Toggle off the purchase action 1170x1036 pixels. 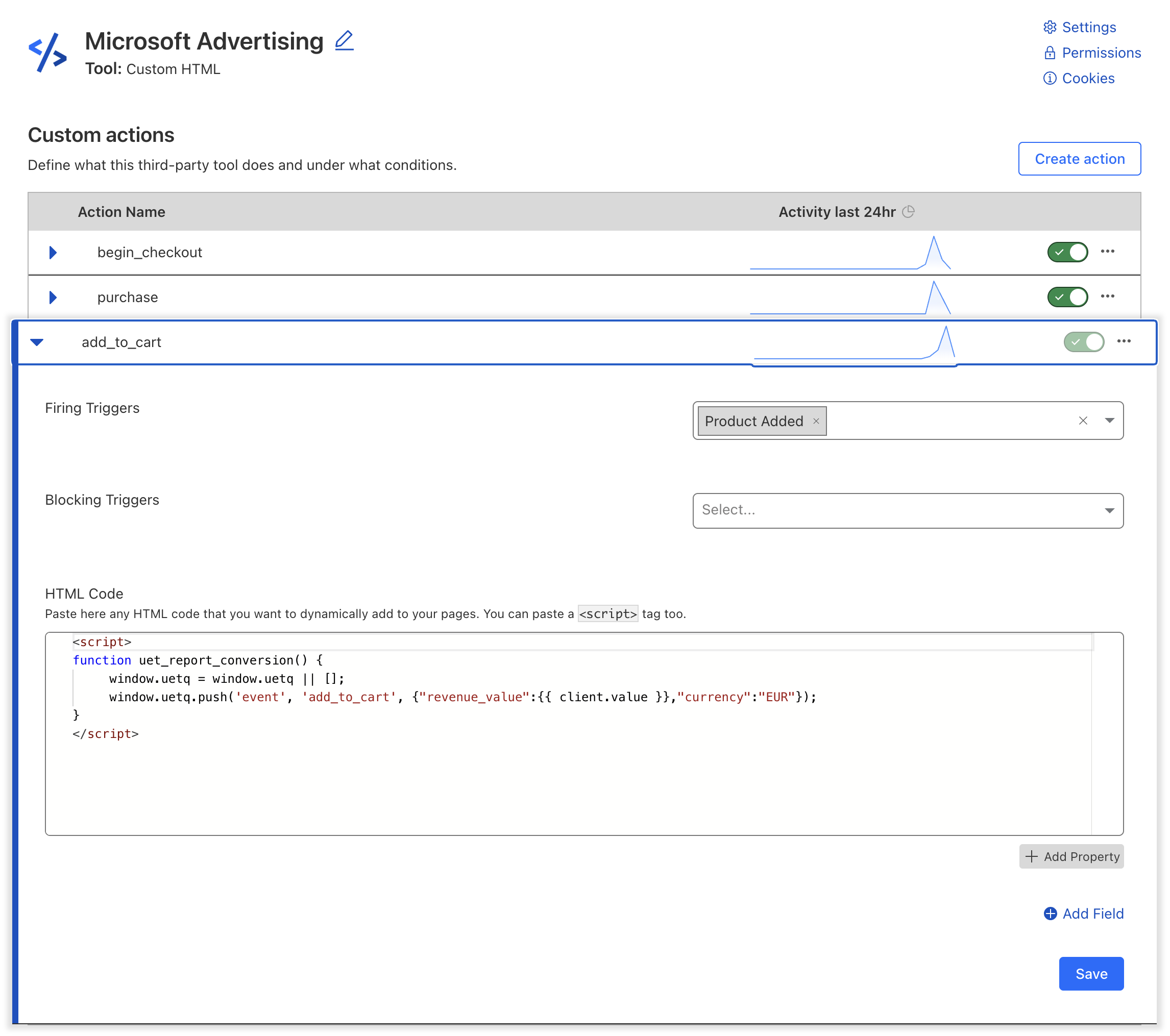pyautogui.click(x=1067, y=297)
